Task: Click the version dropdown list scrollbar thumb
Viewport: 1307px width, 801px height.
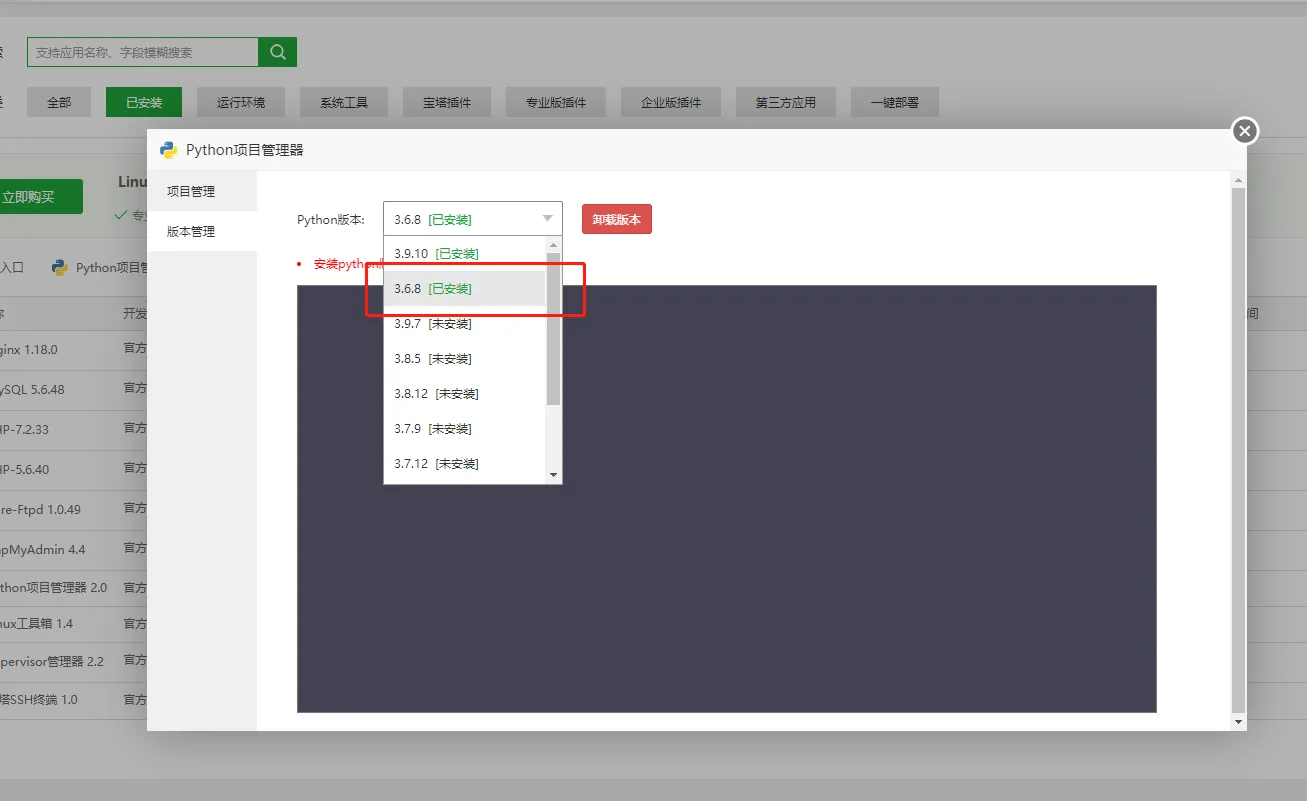Action: tap(554, 329)
